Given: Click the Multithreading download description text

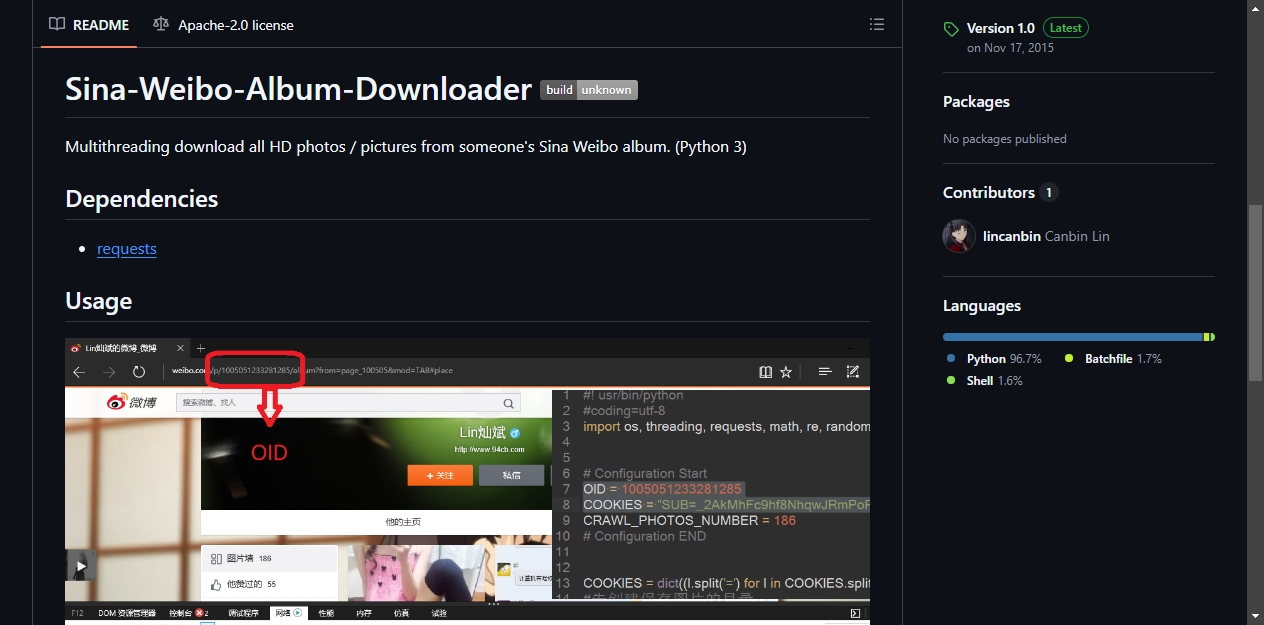Looking at the screenshot, I should [x=406, y=146].
